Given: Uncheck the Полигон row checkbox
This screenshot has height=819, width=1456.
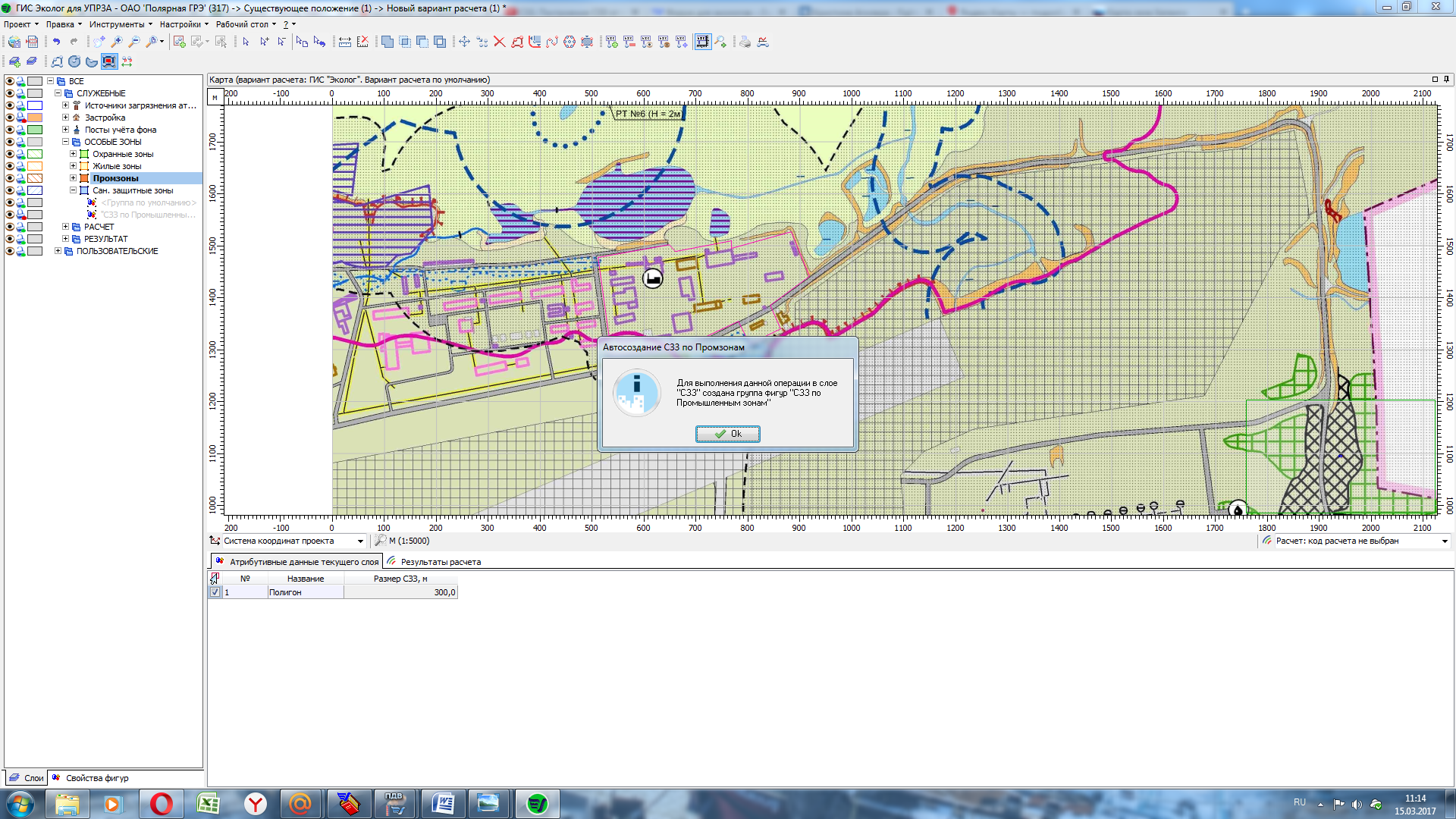Looking at the screenshot, I should pos(215,592).
